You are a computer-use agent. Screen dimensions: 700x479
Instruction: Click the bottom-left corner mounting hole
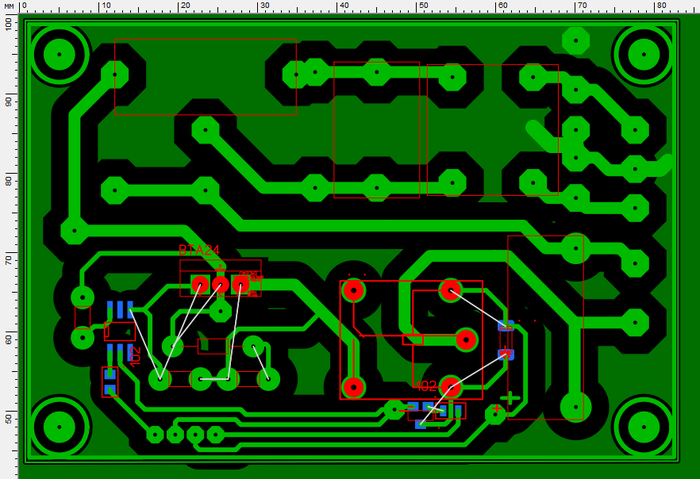59,427
